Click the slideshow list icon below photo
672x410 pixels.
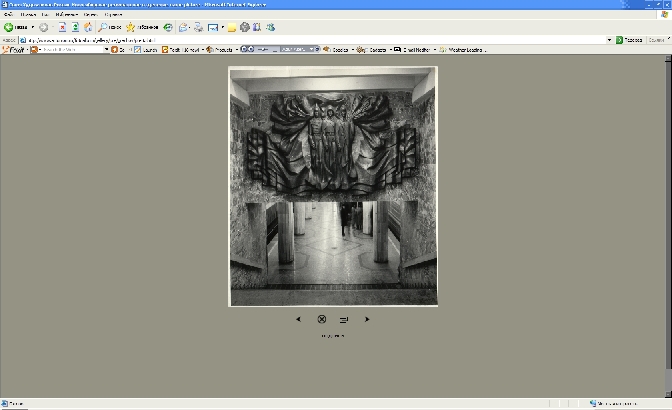pos(344,320)
